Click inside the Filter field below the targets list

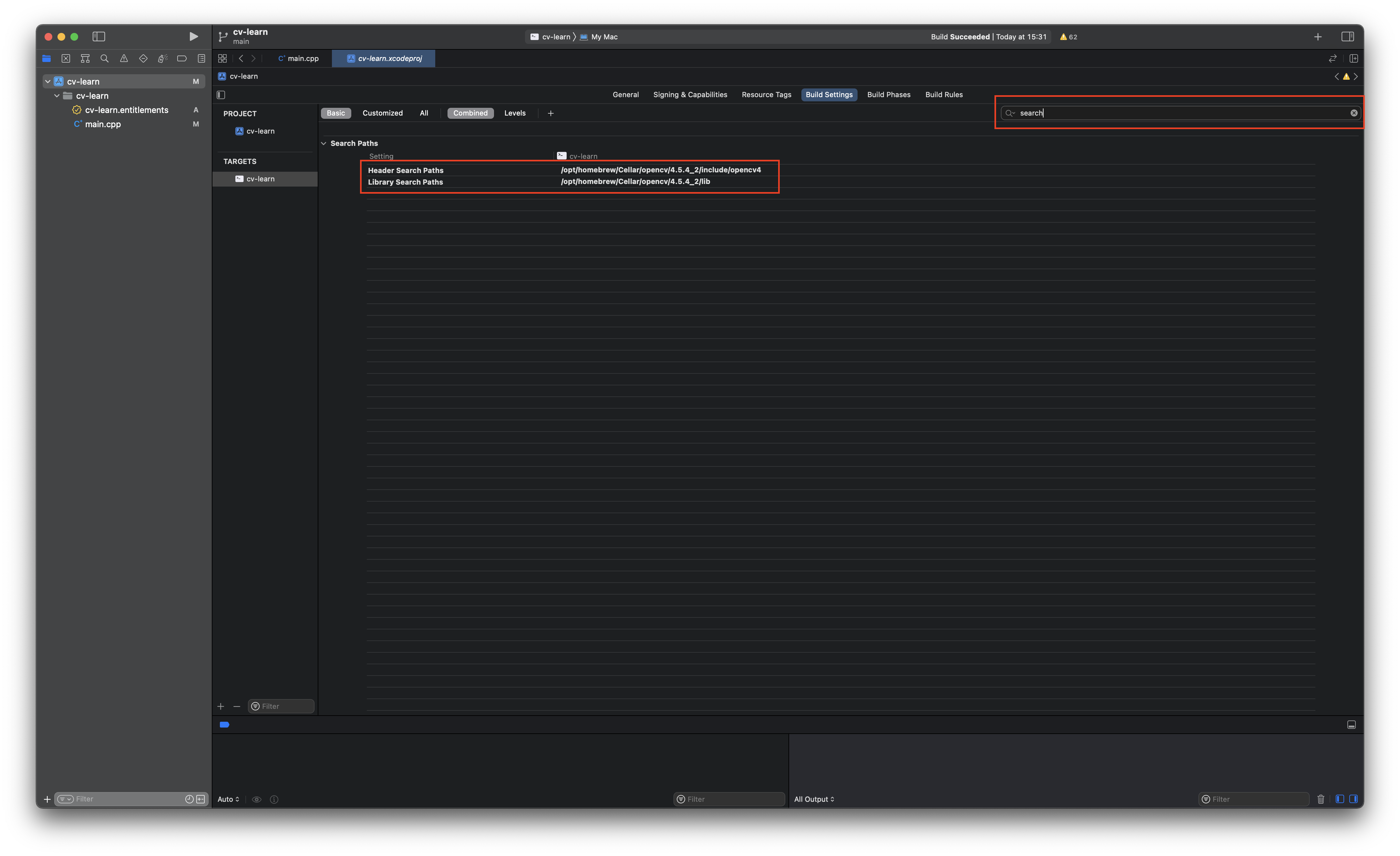click(281, 706)
